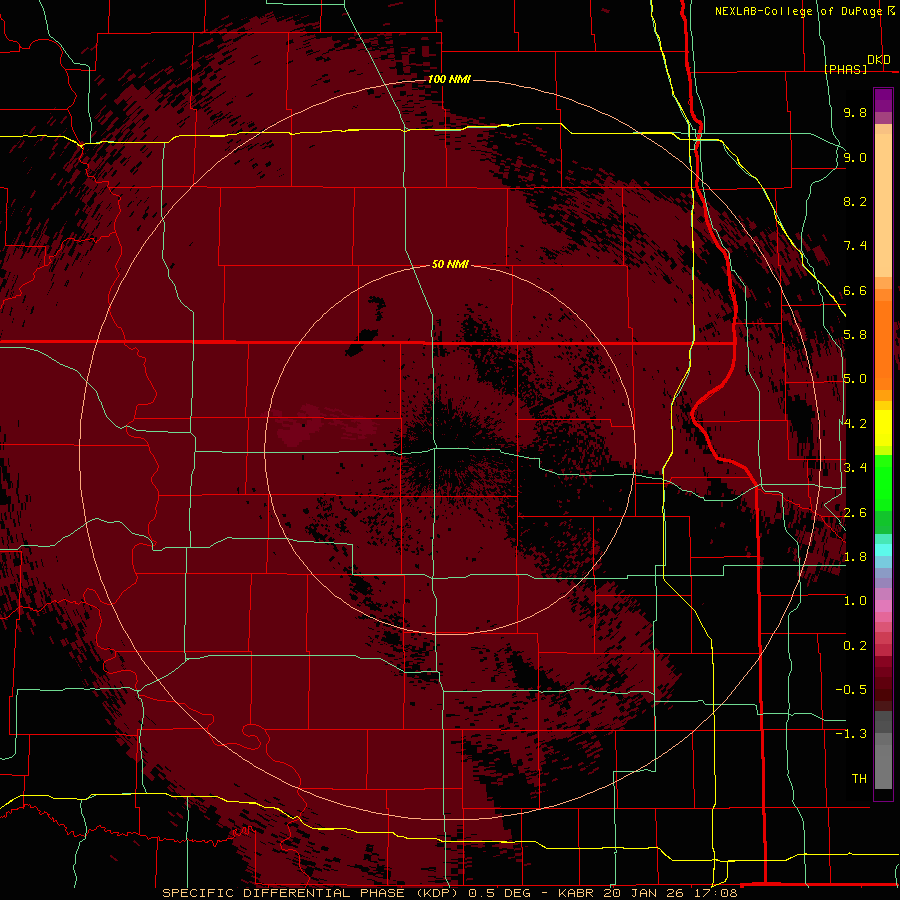Image resolution: width=900 pixels, height=900 pixels.
Task: Click the TH label on the color scale
Action: pos(859,779)
